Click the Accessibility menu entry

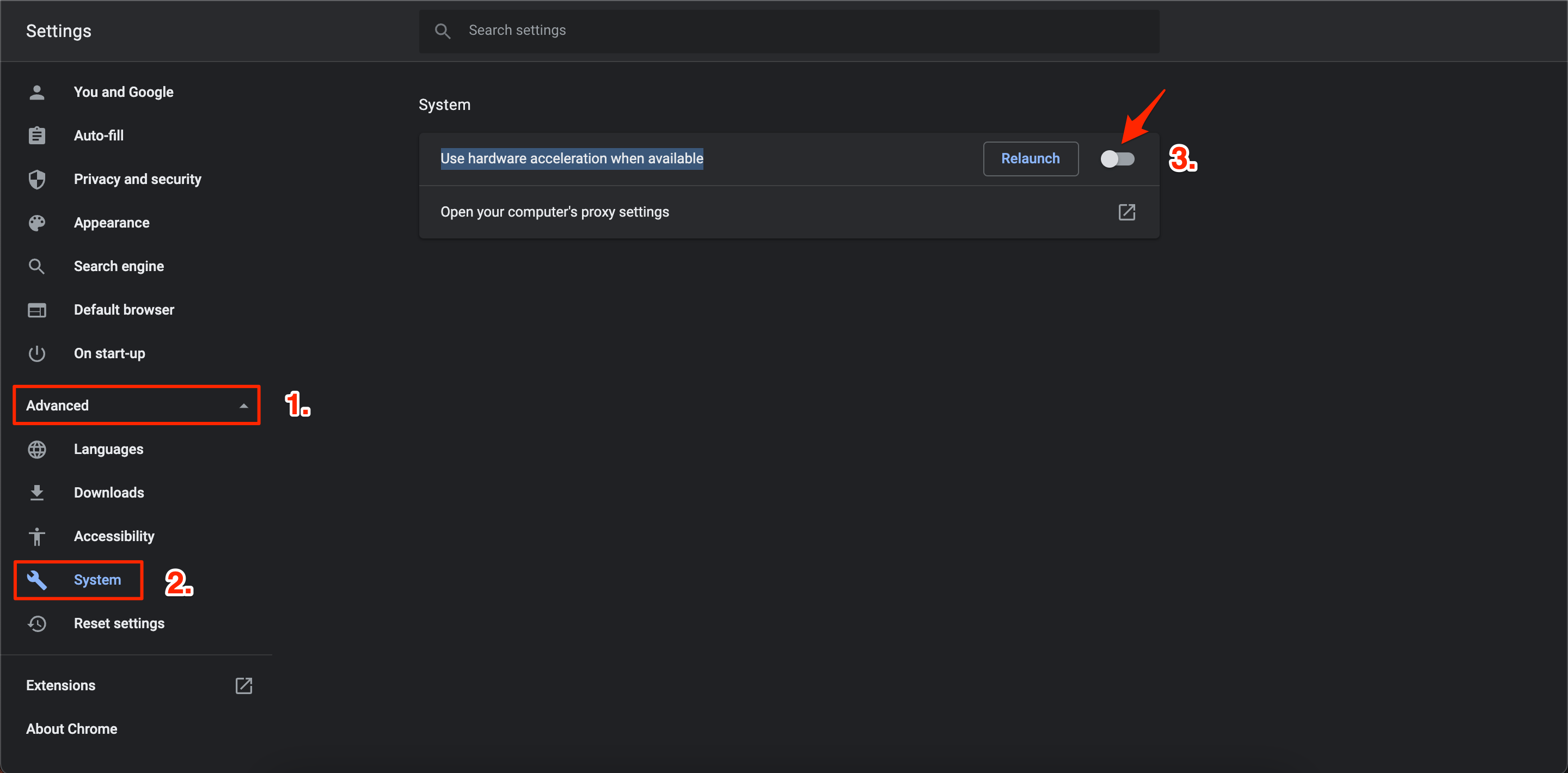tap(114, 536)
